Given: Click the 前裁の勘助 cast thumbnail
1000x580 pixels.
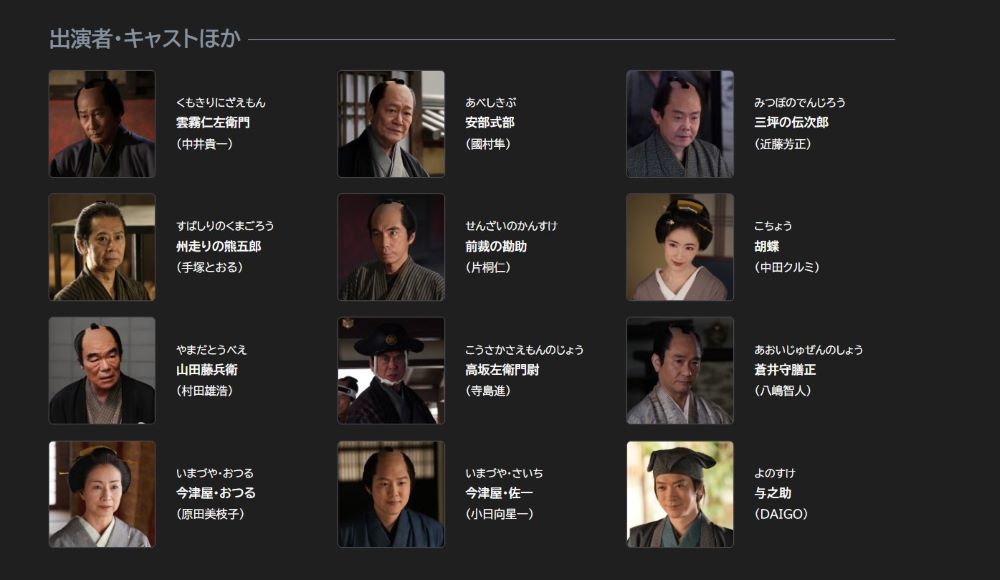Looking at the screenshot, I should coord(391,247).
